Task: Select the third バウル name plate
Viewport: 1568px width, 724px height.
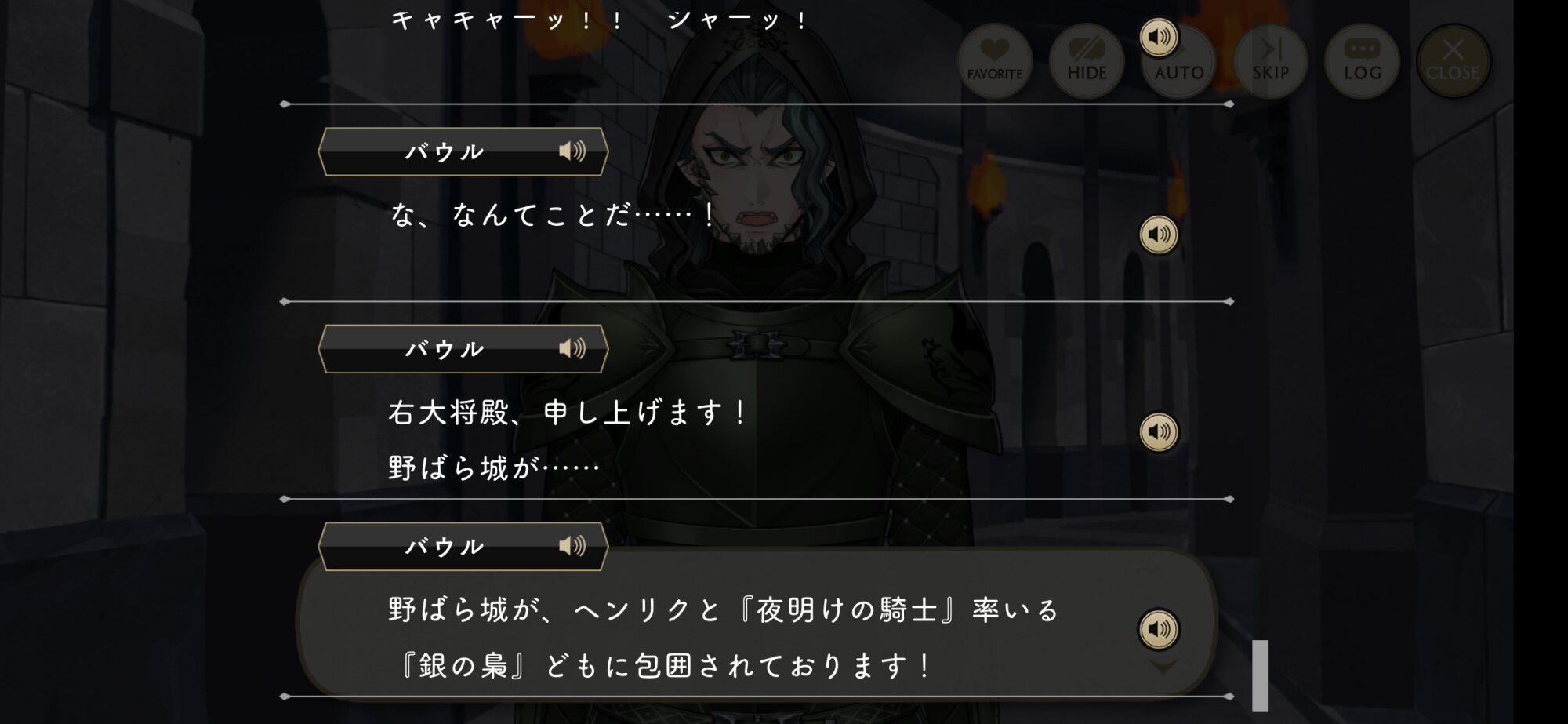Action: (x=463, y=546)
